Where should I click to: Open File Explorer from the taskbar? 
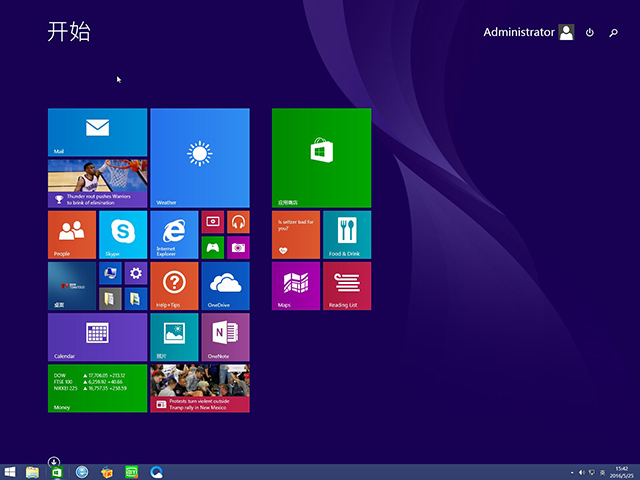point(32,472)
